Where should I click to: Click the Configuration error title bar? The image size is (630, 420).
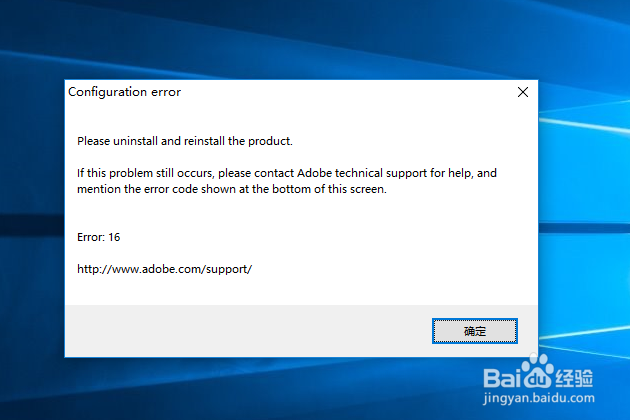coord(289,92)
